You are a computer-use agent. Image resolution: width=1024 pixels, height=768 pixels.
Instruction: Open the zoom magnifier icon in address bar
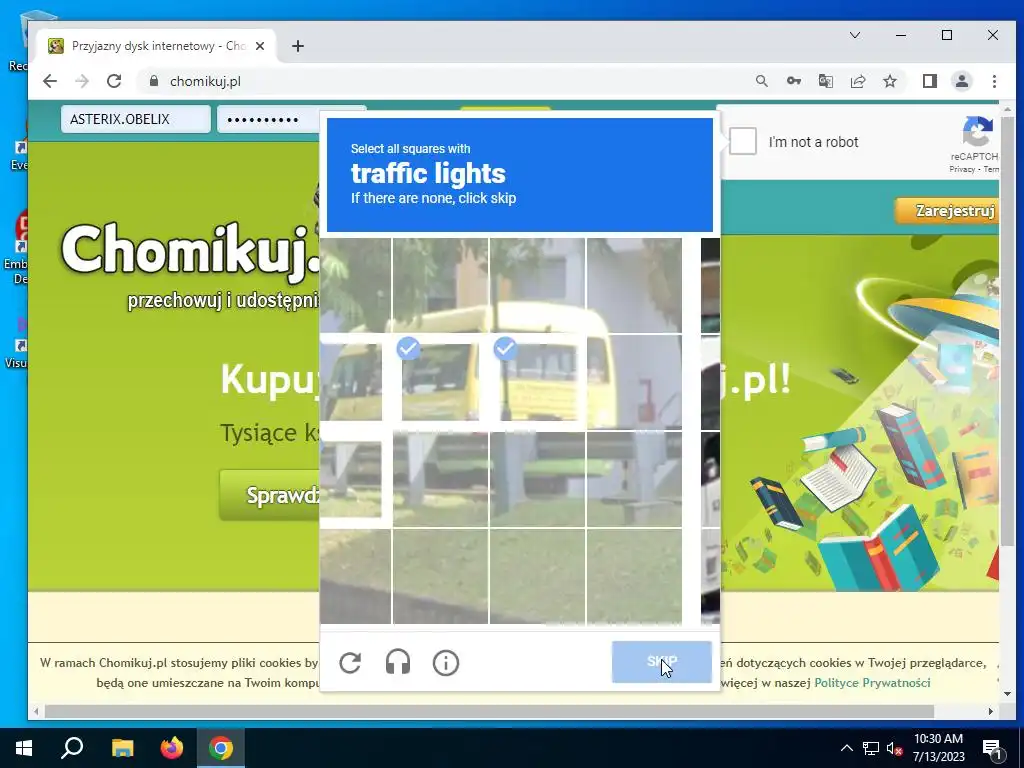pyautogui.click(x=761, y=81)
